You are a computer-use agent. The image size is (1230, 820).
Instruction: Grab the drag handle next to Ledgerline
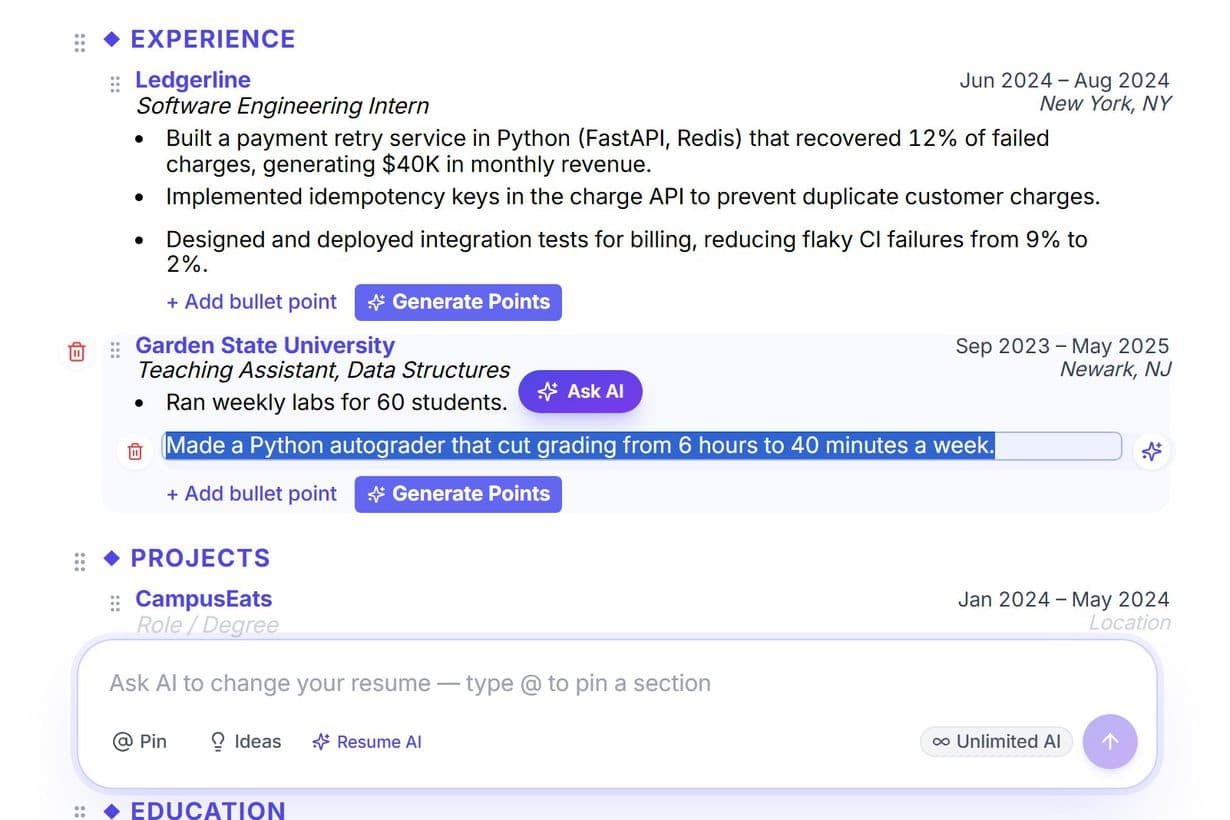click(x=115, y=84)
